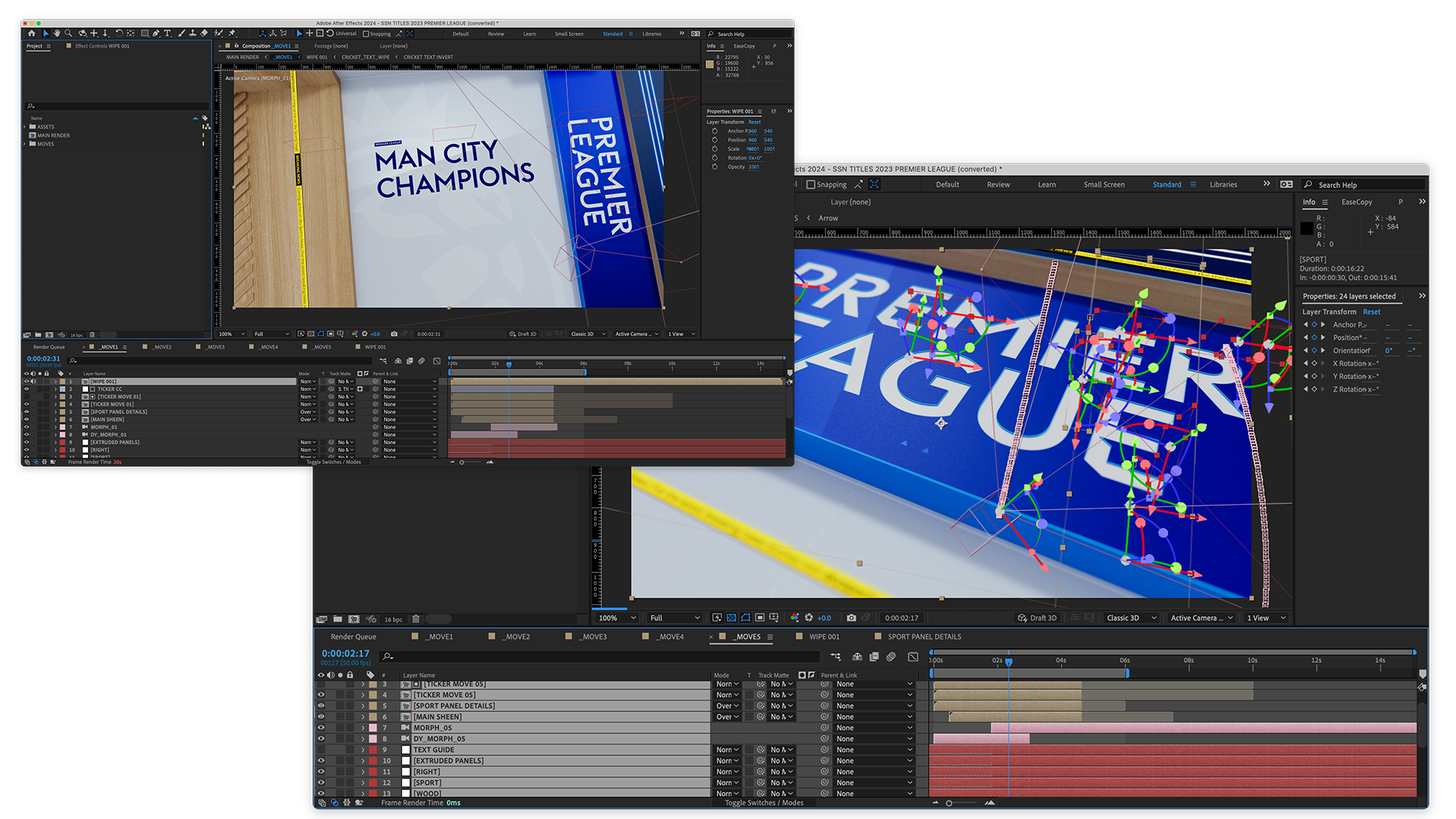Toggle the Snapping checkbox
This screenshot has width=1456, height=819.
(x=811, y=184)
